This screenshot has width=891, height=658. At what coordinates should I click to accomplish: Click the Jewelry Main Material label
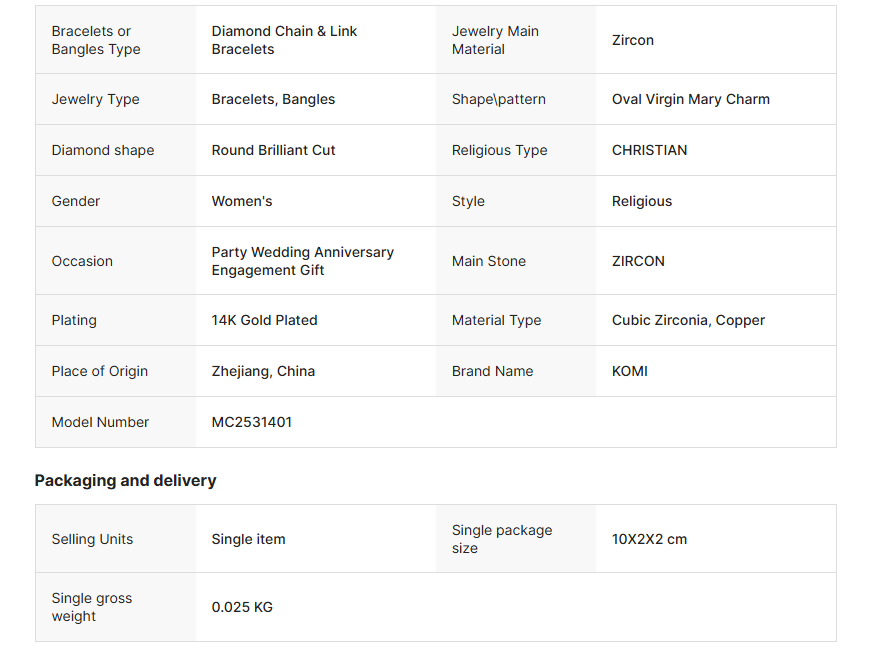(x=495, y=40)
